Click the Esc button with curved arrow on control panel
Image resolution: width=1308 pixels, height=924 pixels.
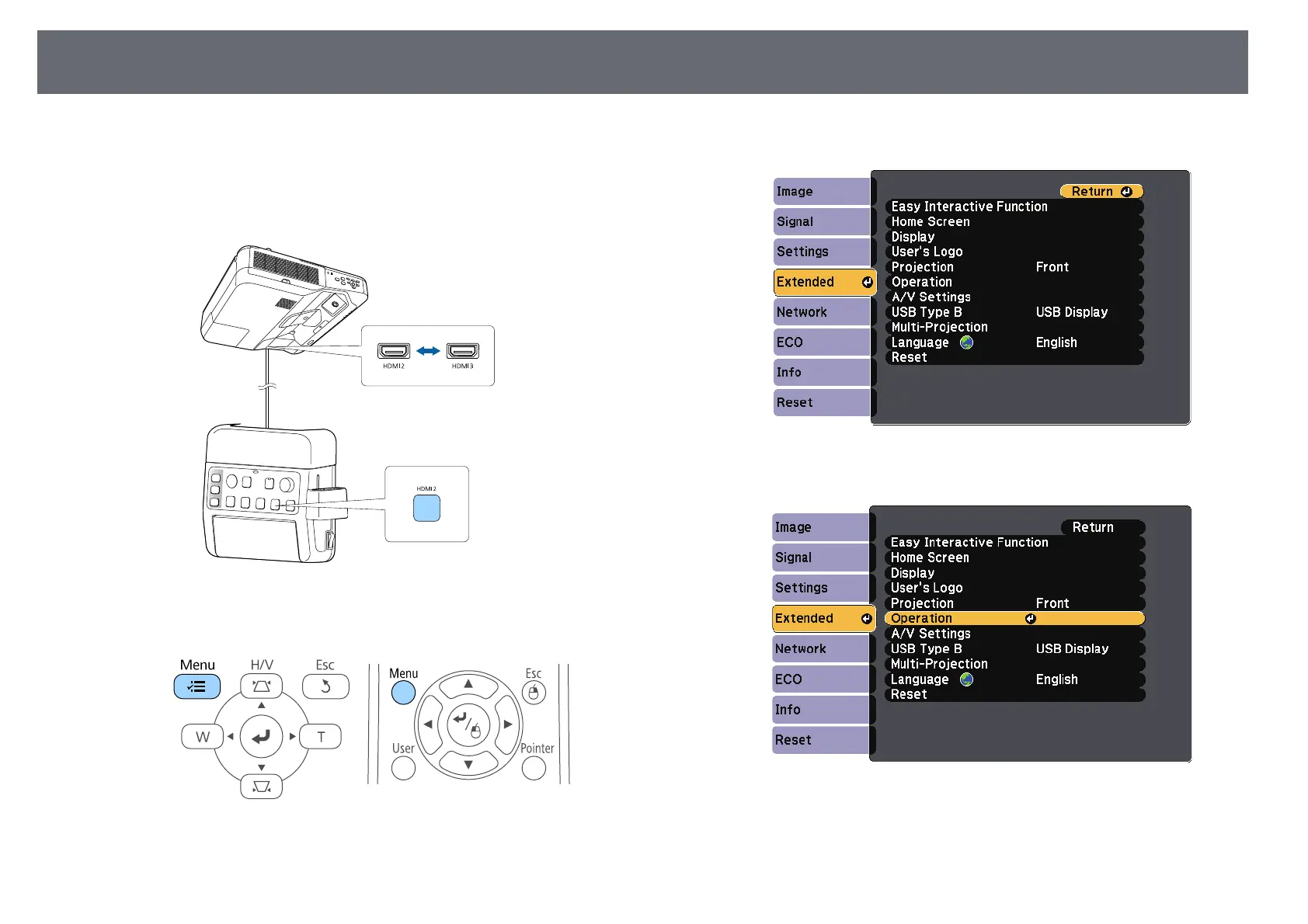coord(325,686)
